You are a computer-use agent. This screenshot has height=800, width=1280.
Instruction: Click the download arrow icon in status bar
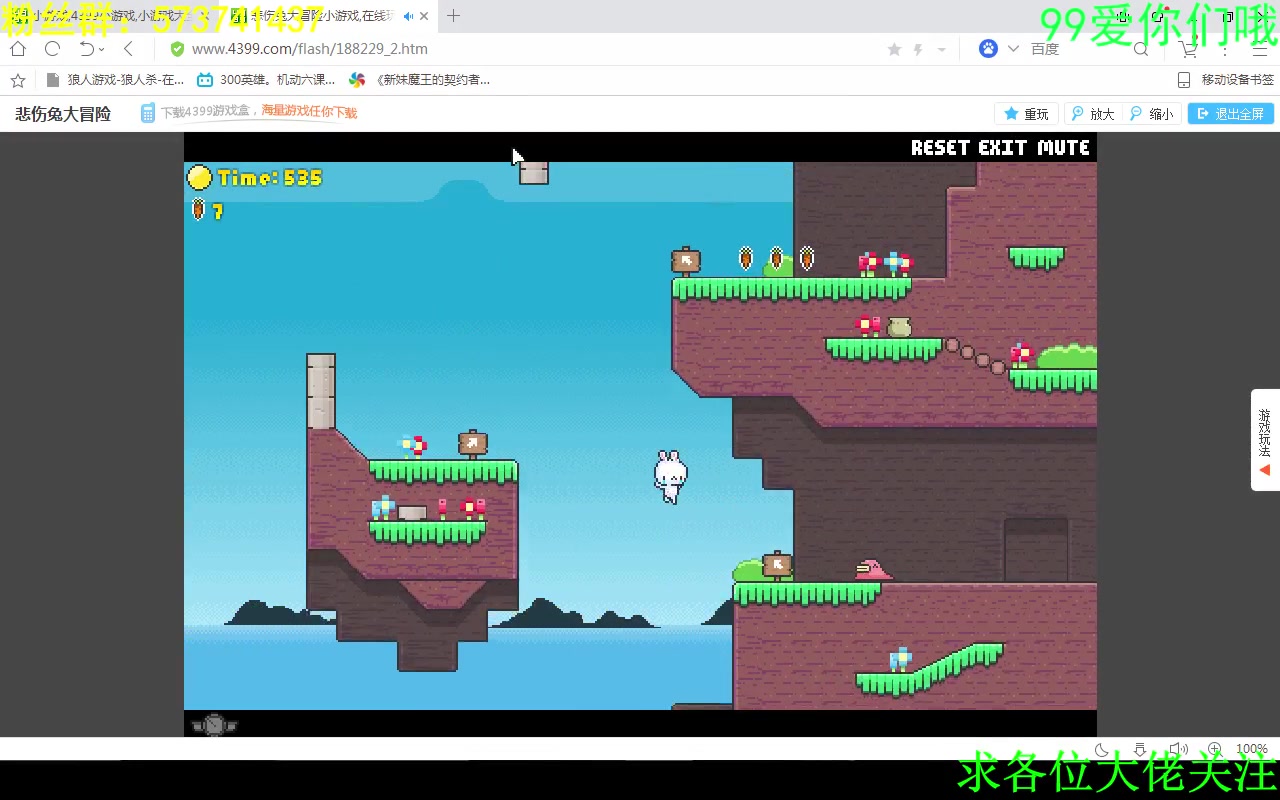[1140, 749]
